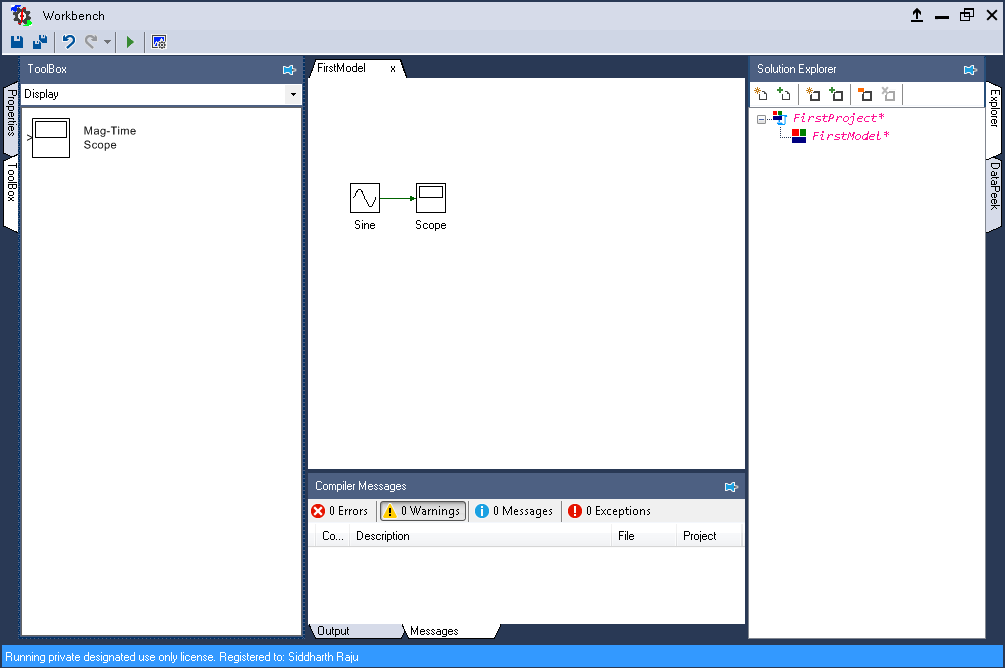Close the FirstModel tab
This screenshot has width=1005, height=668.
coord(393,69)
